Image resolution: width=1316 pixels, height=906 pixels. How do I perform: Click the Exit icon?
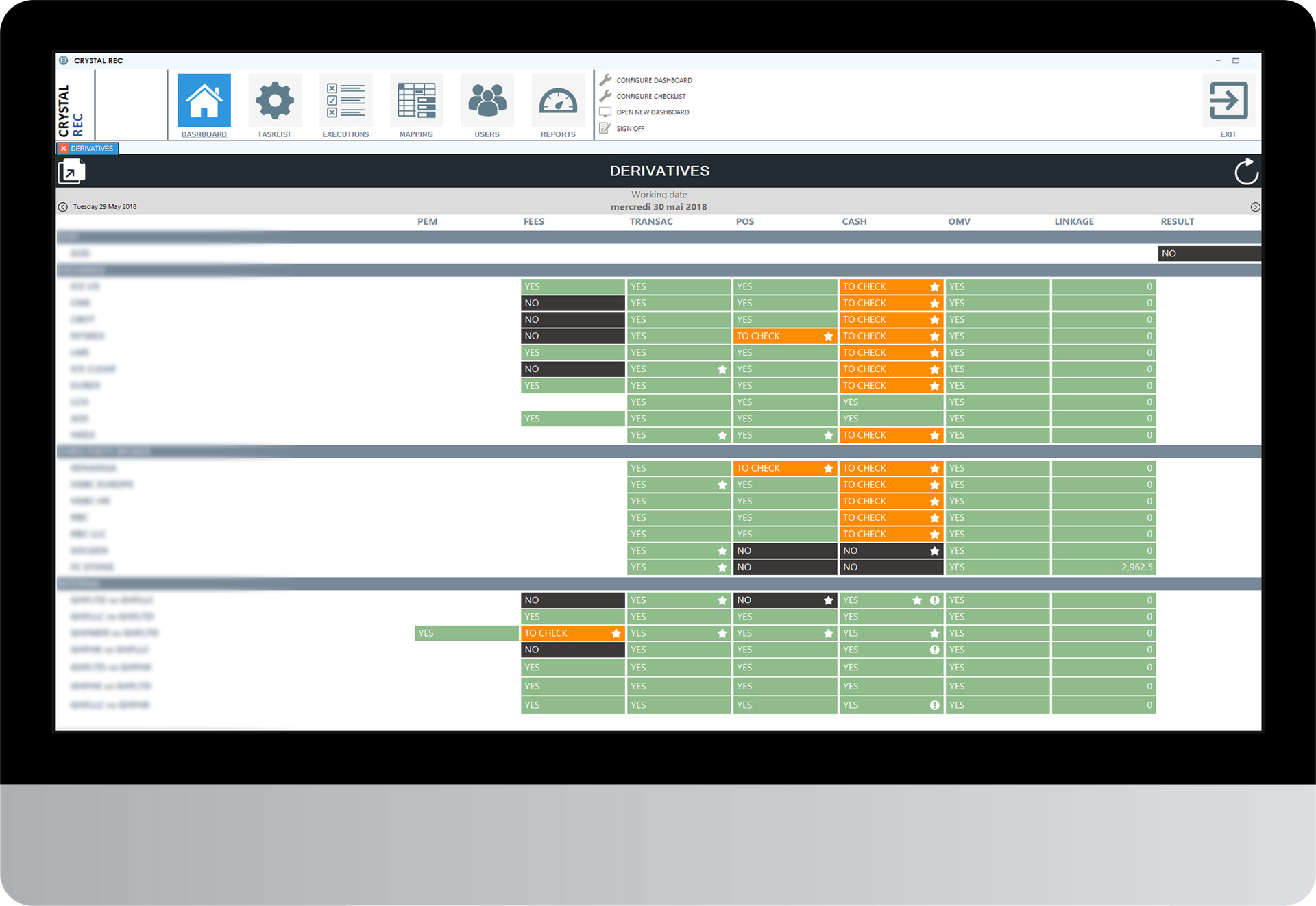[x=1228, y=101]
